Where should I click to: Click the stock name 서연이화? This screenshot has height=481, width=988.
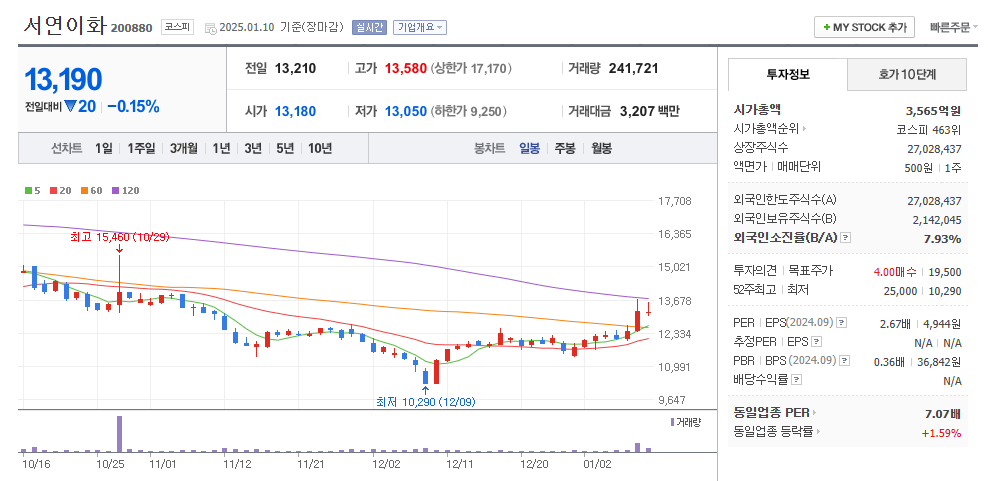pyautogui.click(x=64, y=26)
